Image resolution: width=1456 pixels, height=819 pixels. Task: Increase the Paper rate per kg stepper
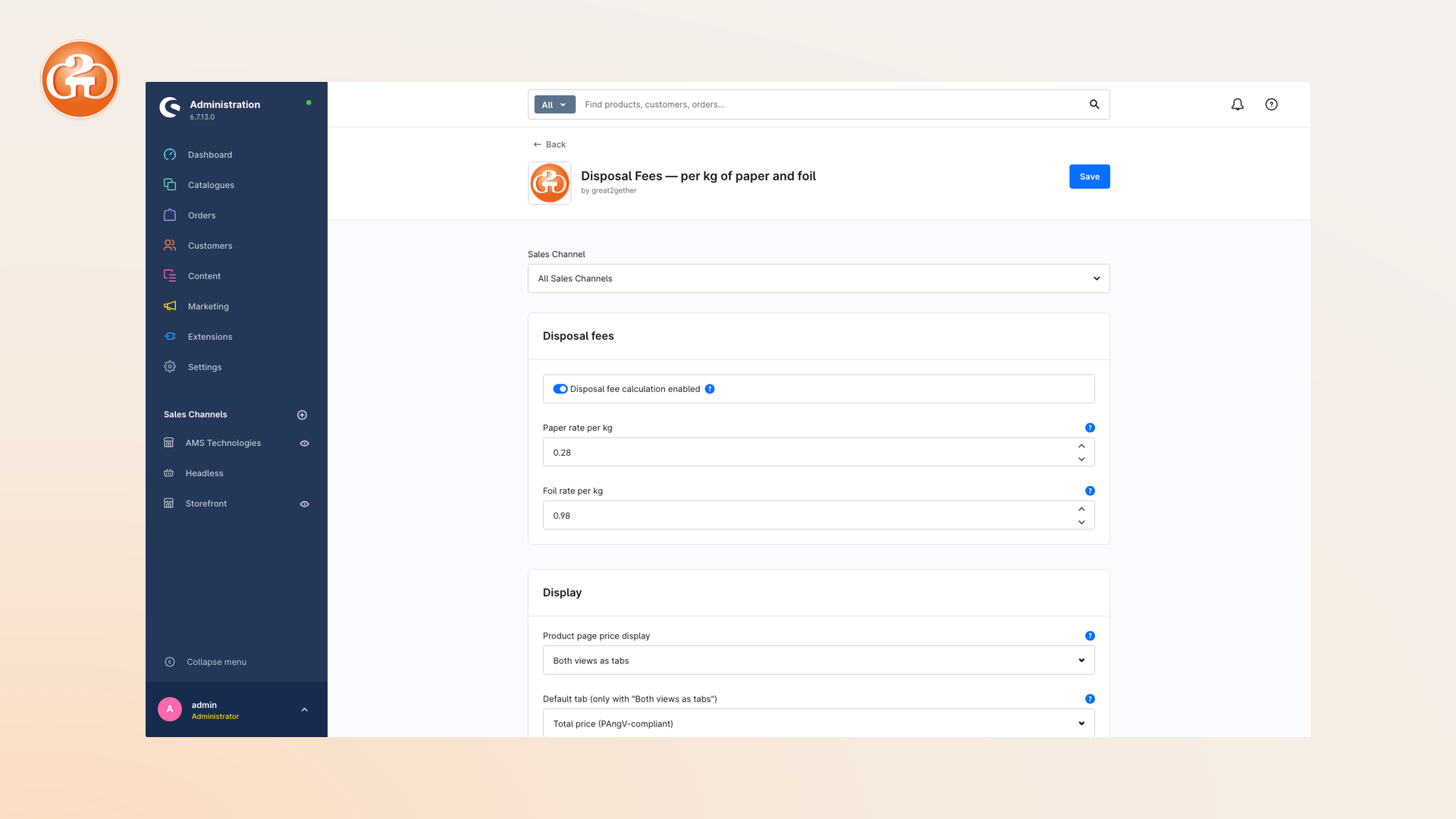pos(1081,446)
